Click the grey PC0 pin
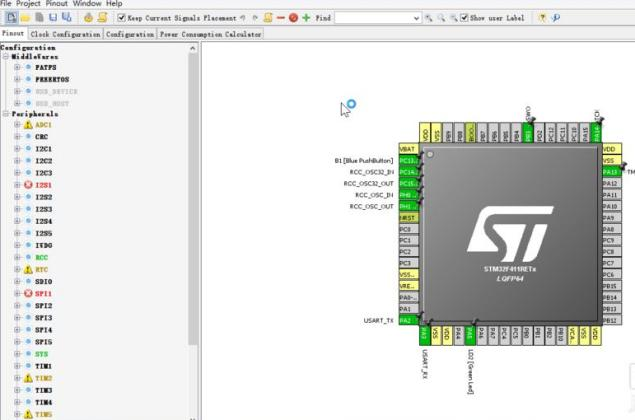635x420 pixels. pos(408,229)
